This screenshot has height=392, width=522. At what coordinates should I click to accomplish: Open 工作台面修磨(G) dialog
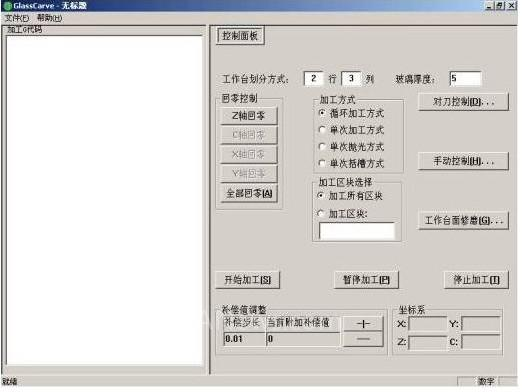pyautogui.click(x=463, y=220)
